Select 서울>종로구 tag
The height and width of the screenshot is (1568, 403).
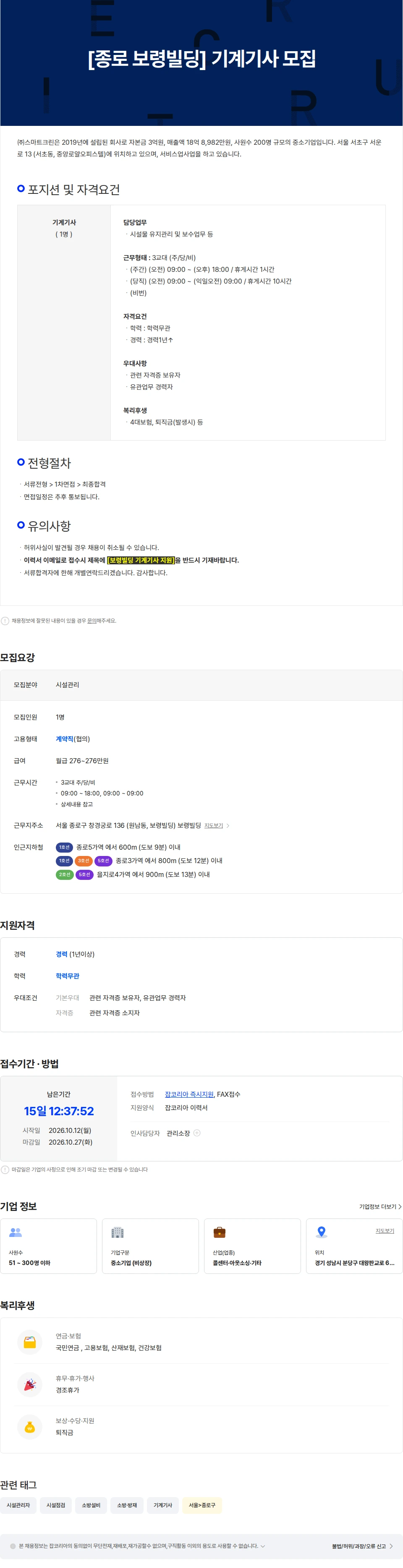click(x=201, y=1505)
